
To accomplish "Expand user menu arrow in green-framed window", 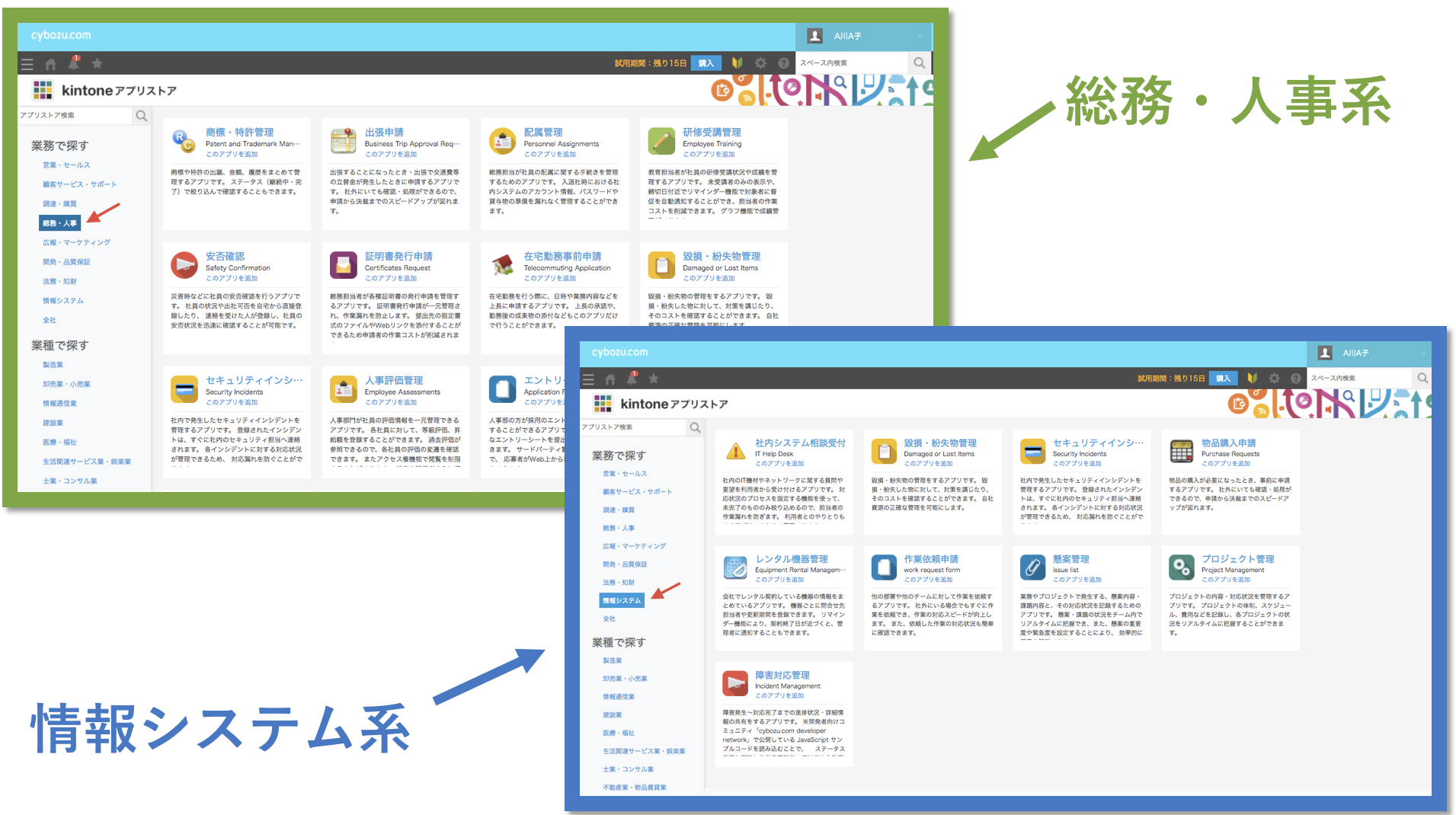I will (920, 36).
